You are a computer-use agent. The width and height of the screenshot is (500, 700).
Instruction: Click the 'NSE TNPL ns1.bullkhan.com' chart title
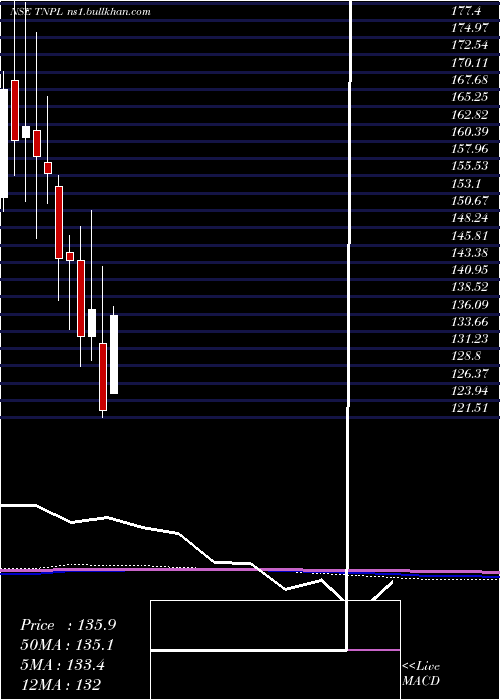point(80,12)
